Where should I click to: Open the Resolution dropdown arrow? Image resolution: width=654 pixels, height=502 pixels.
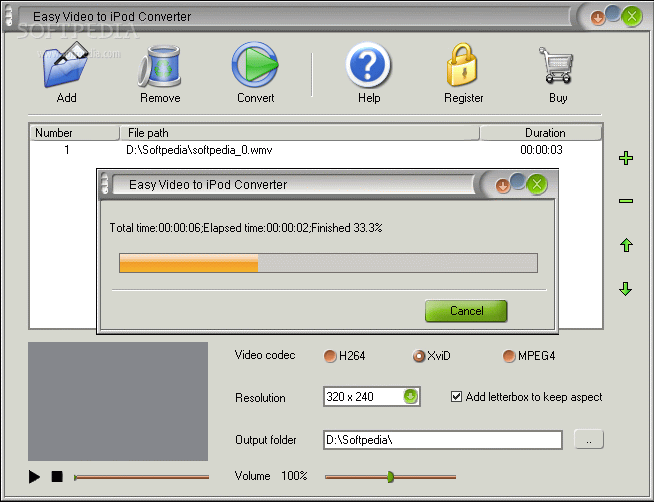pos(410,396)
